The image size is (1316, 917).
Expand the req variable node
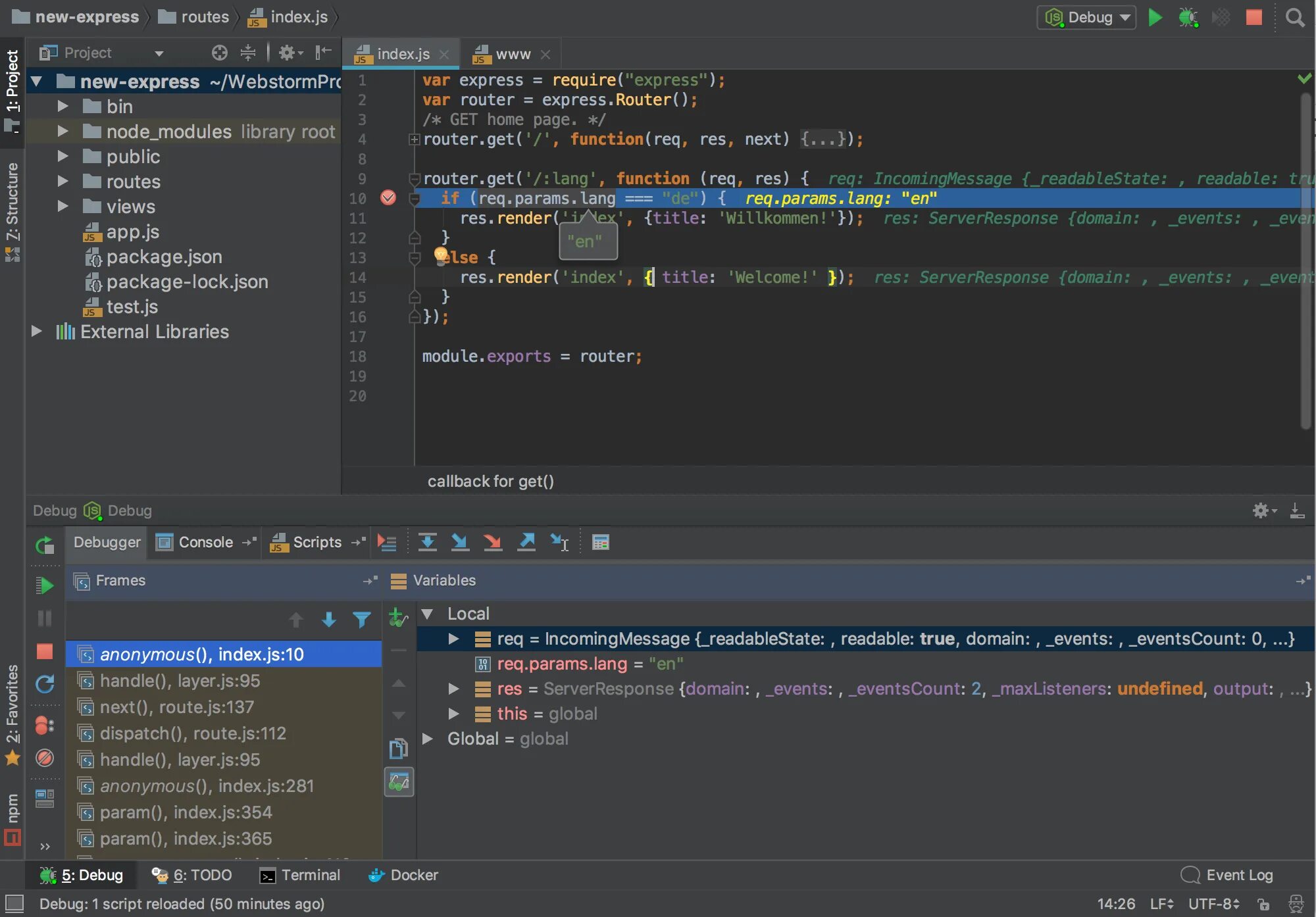click(453, 639)
